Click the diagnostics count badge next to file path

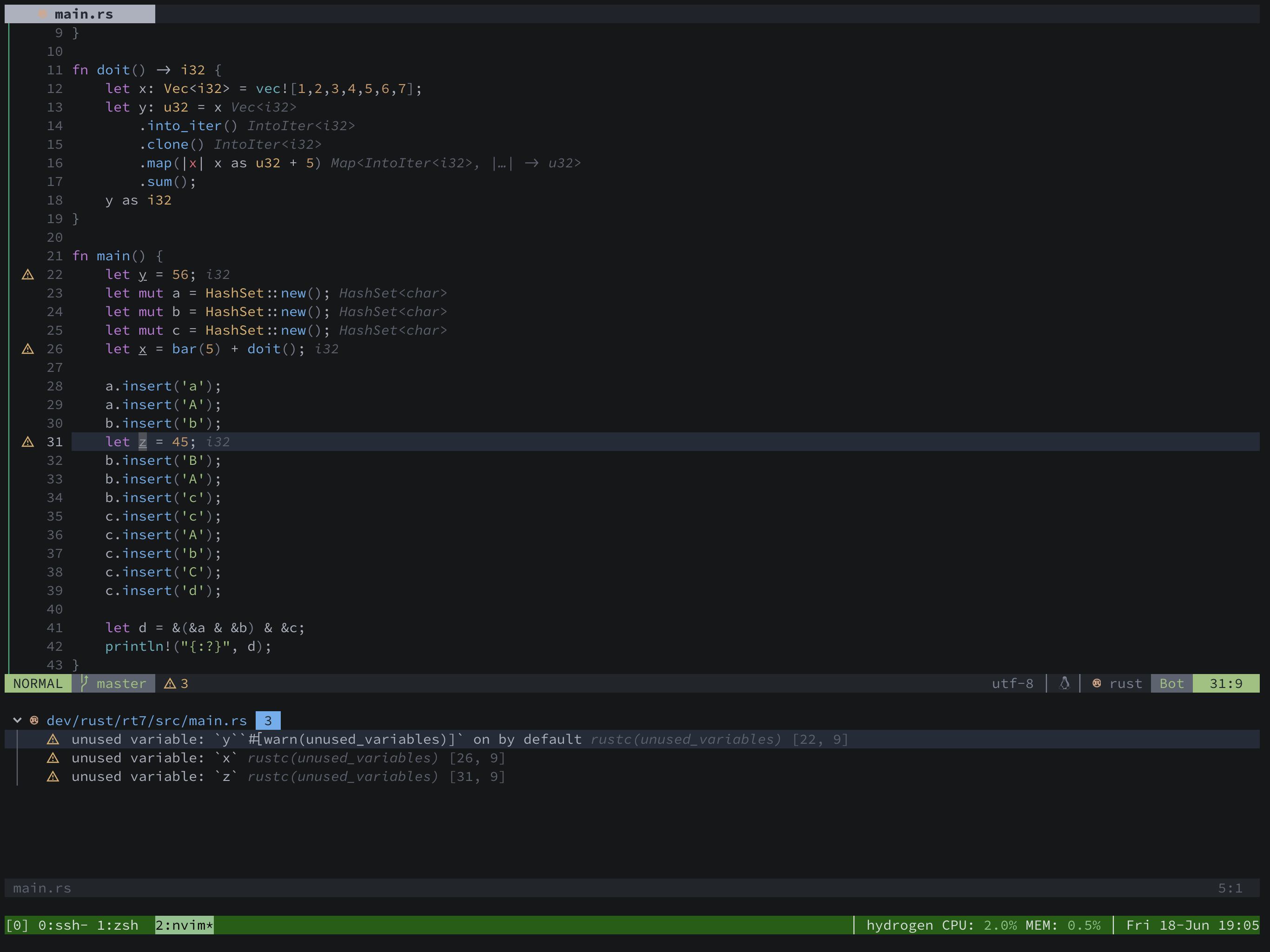pos(268,721)
